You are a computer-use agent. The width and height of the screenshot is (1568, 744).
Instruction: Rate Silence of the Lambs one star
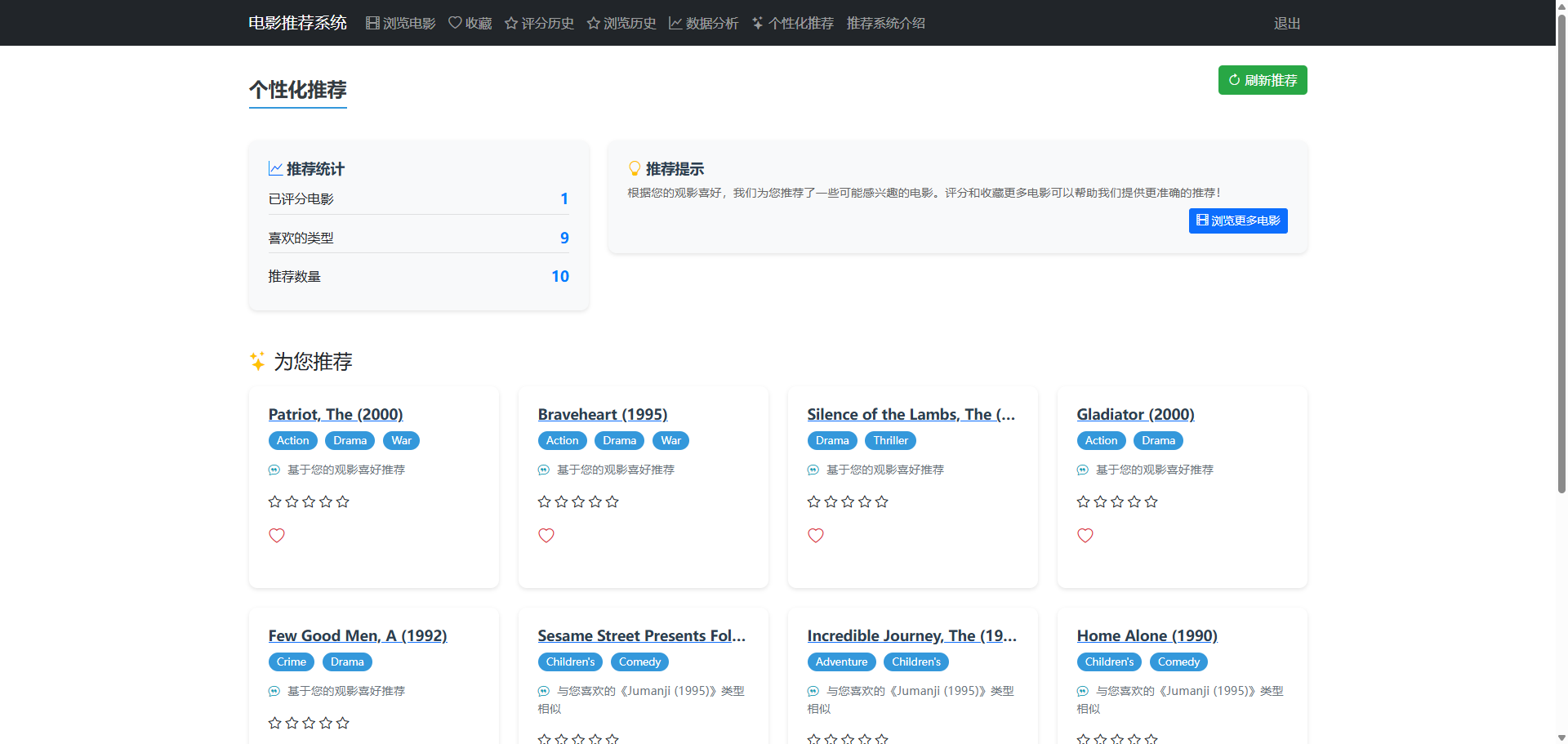(x=814, y=501)
